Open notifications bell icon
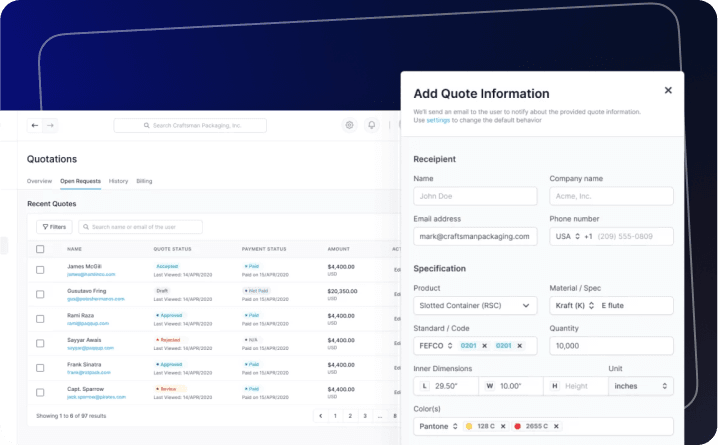This screenshot has width=718, height=445. [372, 126]
